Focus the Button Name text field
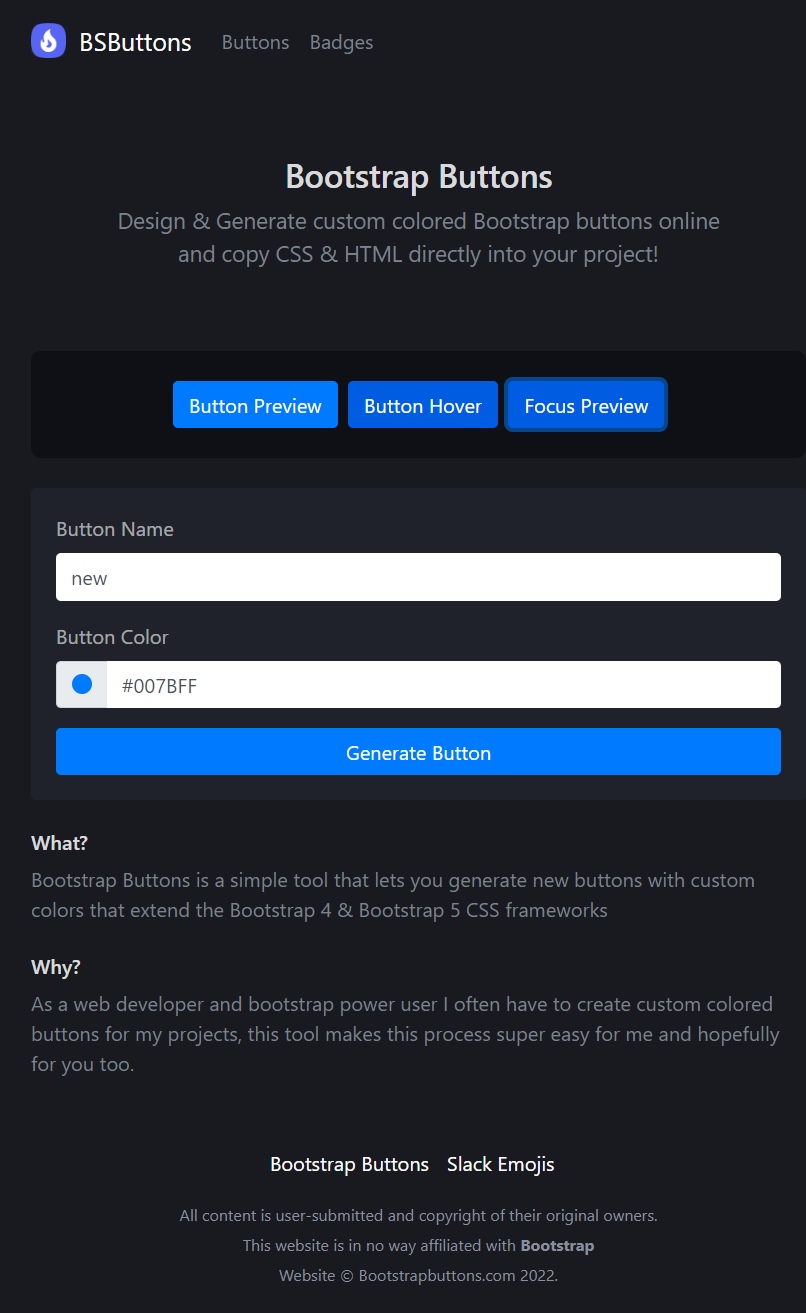806x1313 pixels. point(418,577)
